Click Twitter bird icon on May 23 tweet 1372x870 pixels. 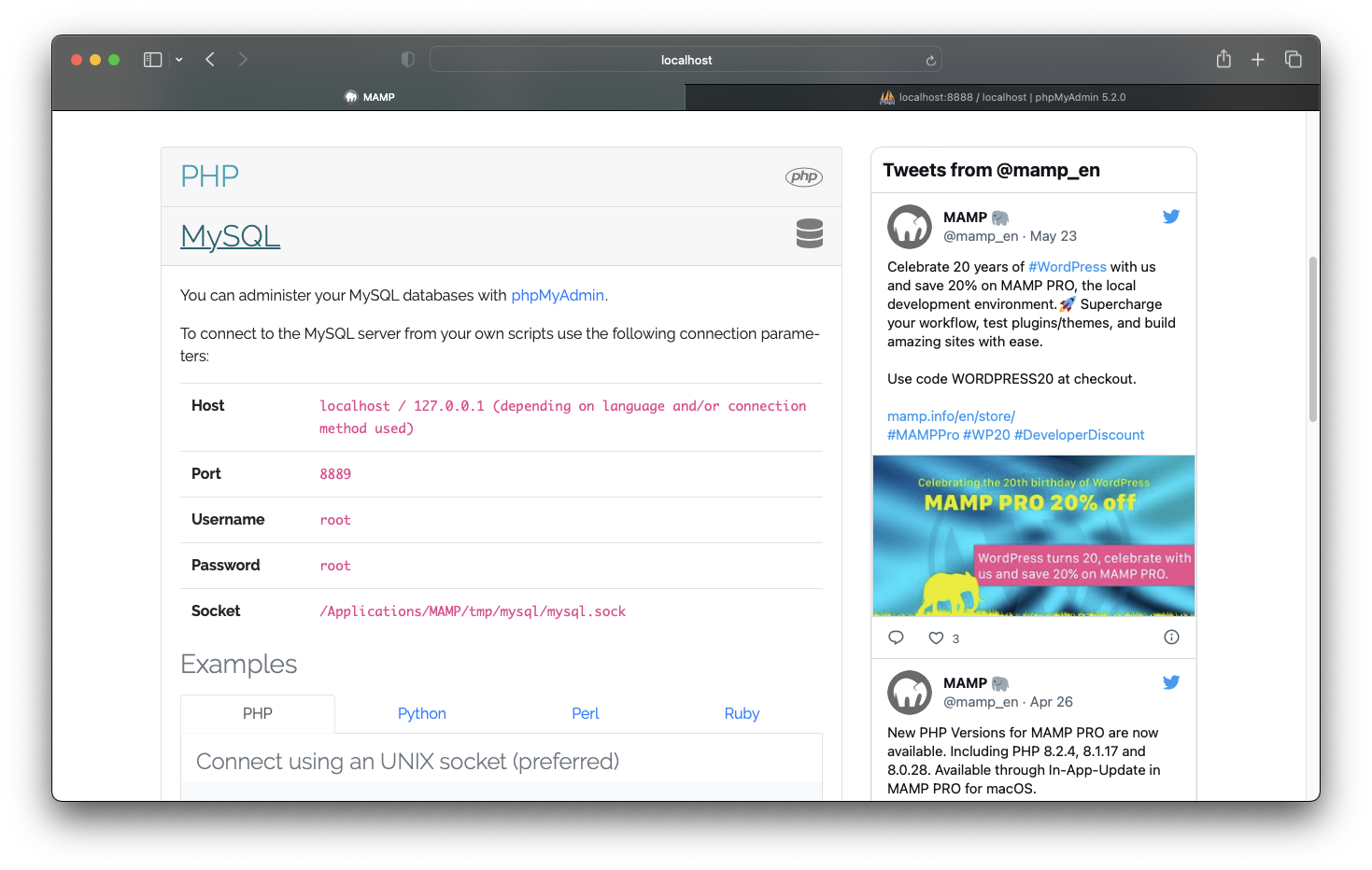coord(1171,217)
